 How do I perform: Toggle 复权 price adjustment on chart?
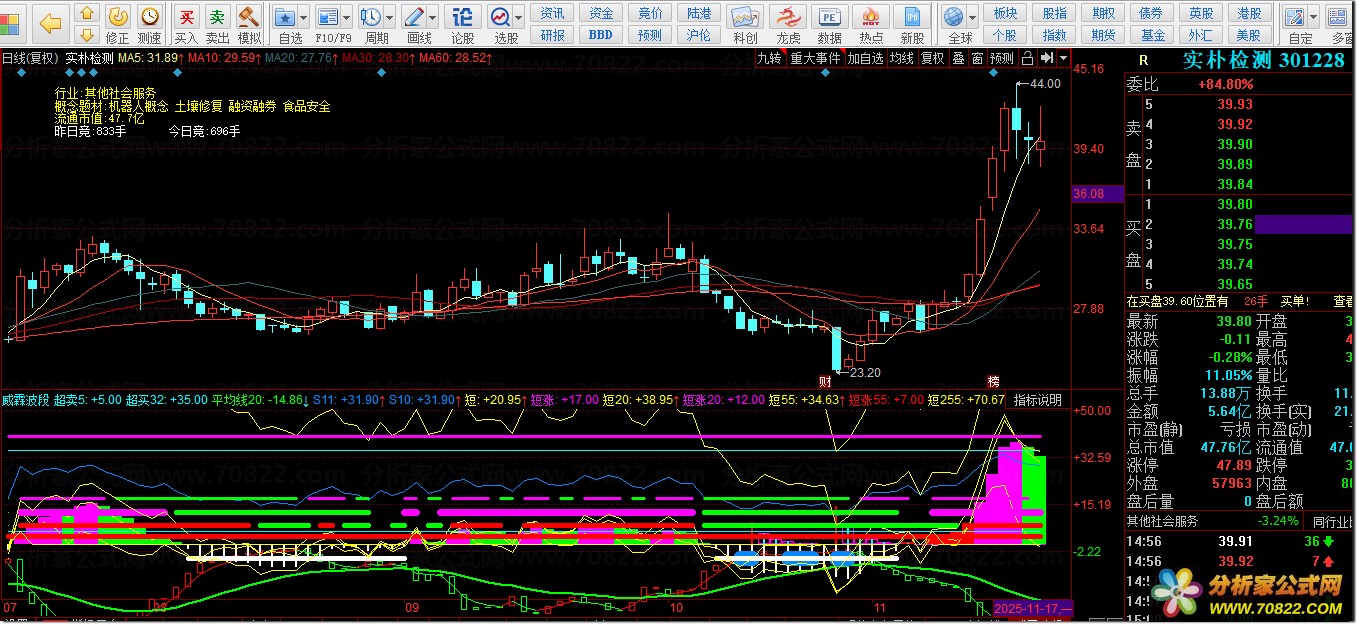tap(932, 58)
